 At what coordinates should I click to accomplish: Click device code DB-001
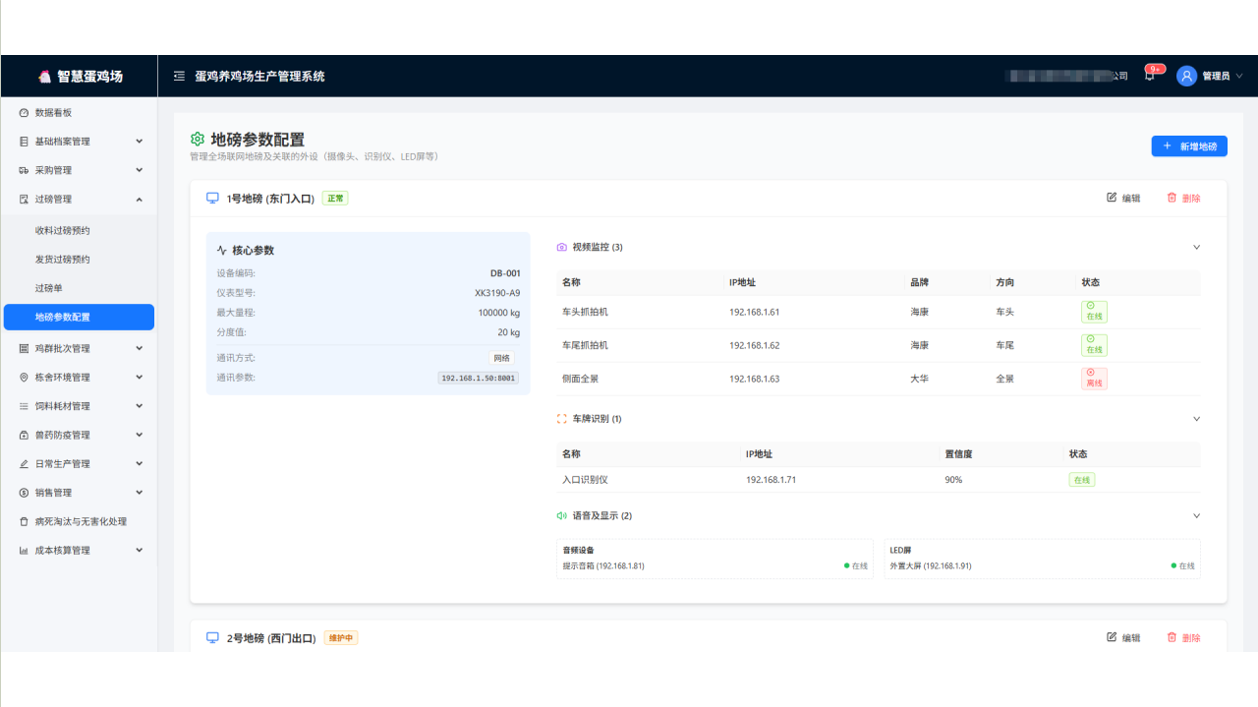pos(505,273)
